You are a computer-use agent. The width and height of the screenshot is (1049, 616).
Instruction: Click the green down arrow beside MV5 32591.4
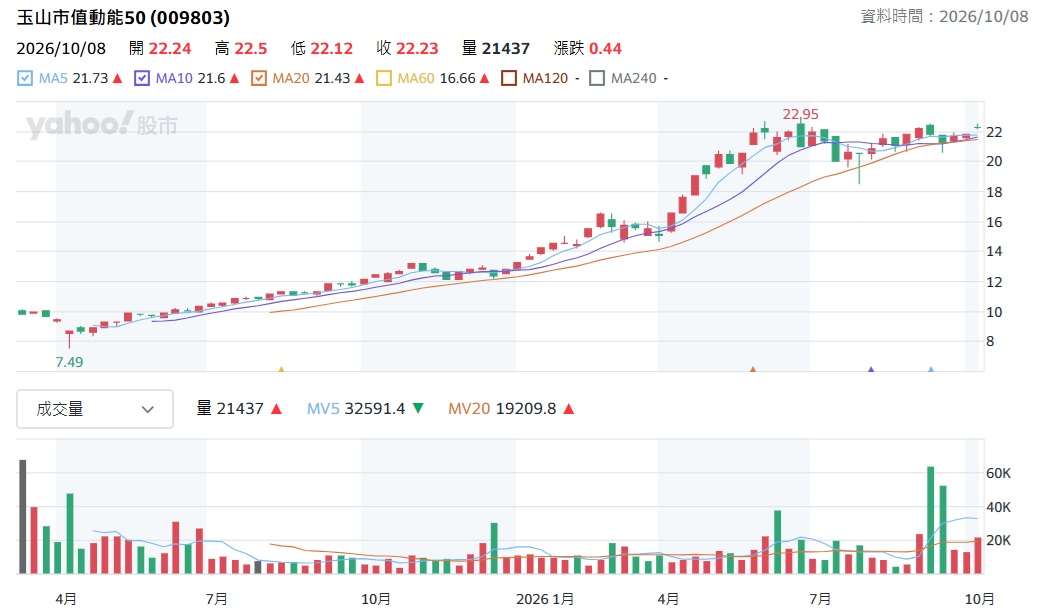click(x=418, y=409)
